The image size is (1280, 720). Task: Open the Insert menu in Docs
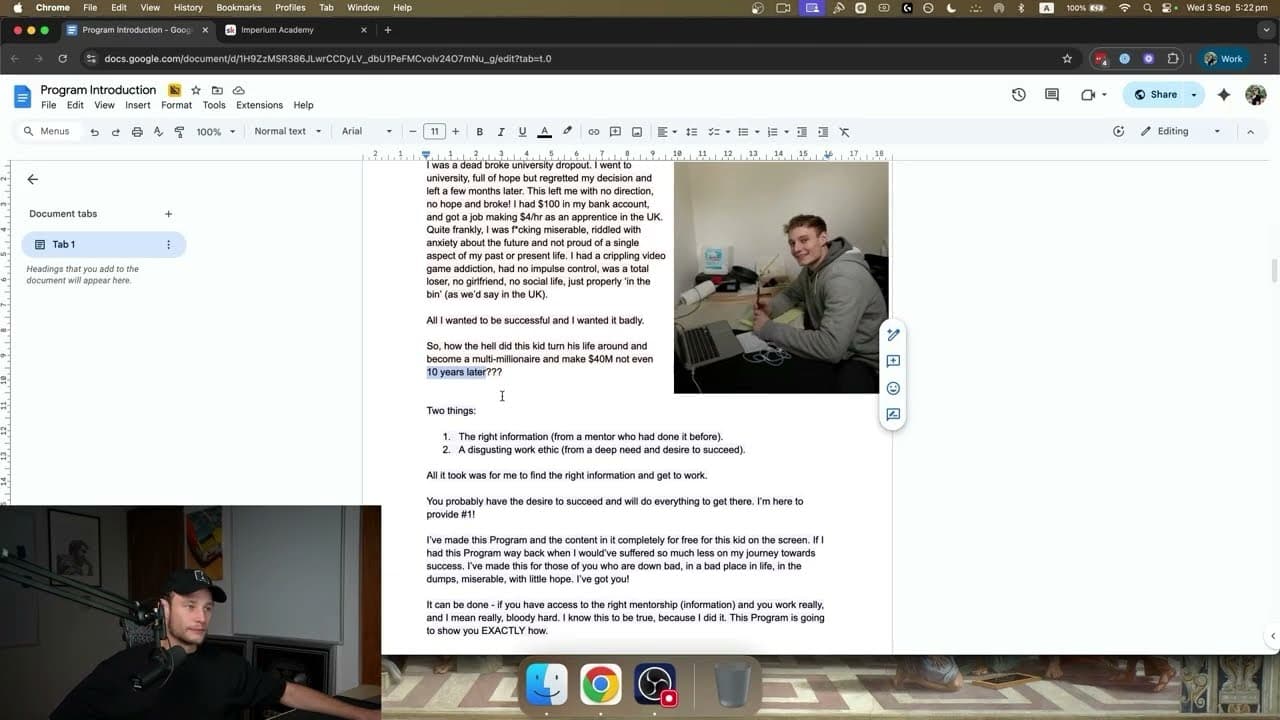138,105
